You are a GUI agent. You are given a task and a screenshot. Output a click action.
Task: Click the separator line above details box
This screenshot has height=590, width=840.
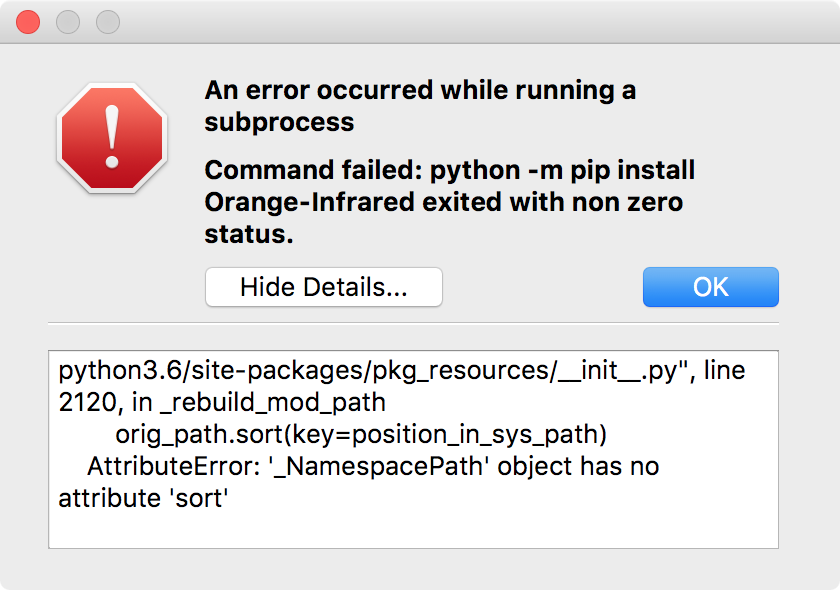coord(420,323)
